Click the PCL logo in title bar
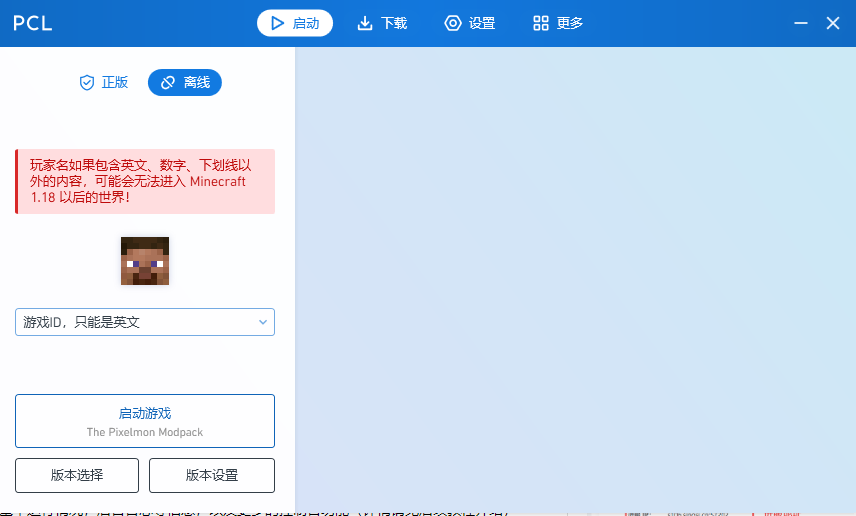 coord(32,23)
